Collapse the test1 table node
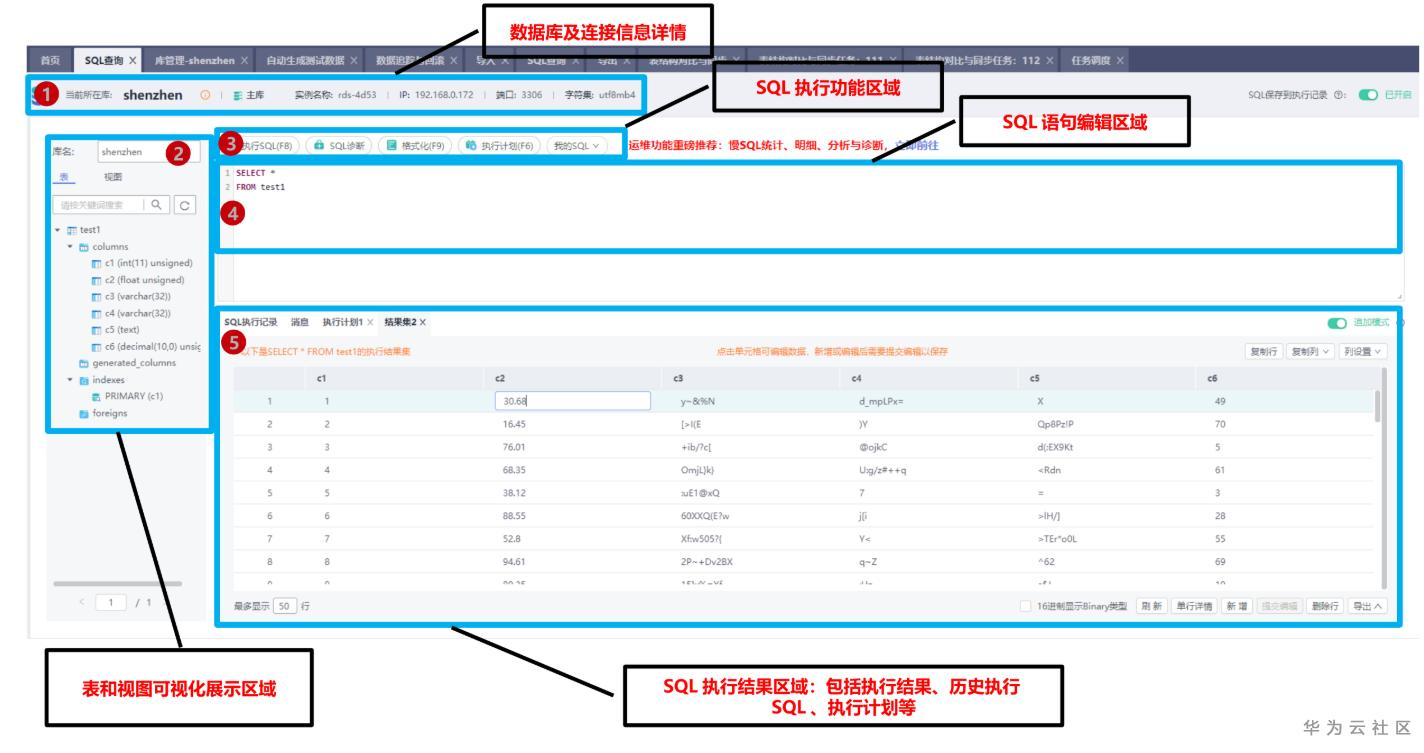The height and width of the screenshot is (753, 1424). coord(58,230)
